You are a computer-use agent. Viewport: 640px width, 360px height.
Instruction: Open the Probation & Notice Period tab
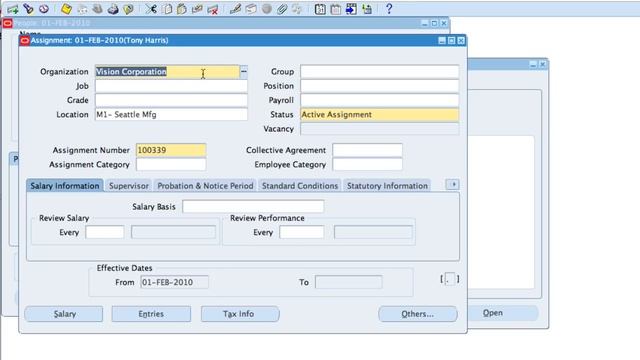point(205,186)
